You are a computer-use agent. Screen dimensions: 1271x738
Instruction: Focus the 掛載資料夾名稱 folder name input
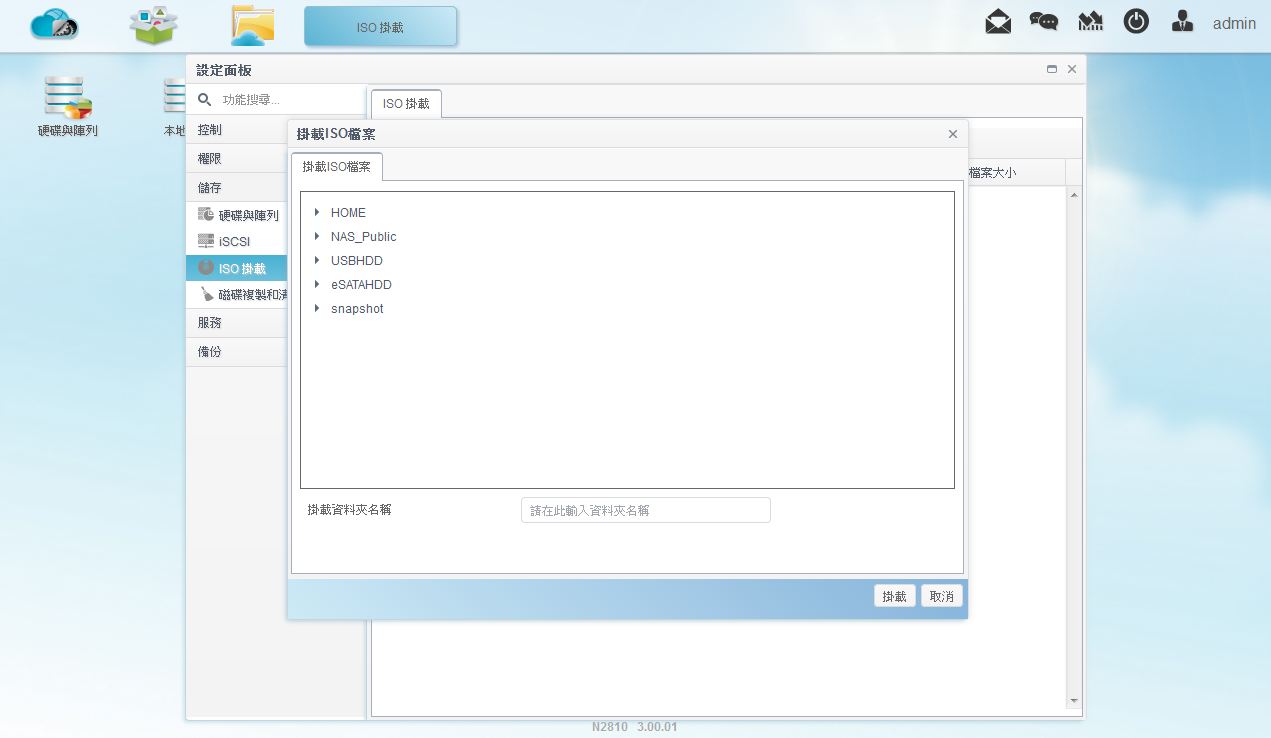[646, 510]
